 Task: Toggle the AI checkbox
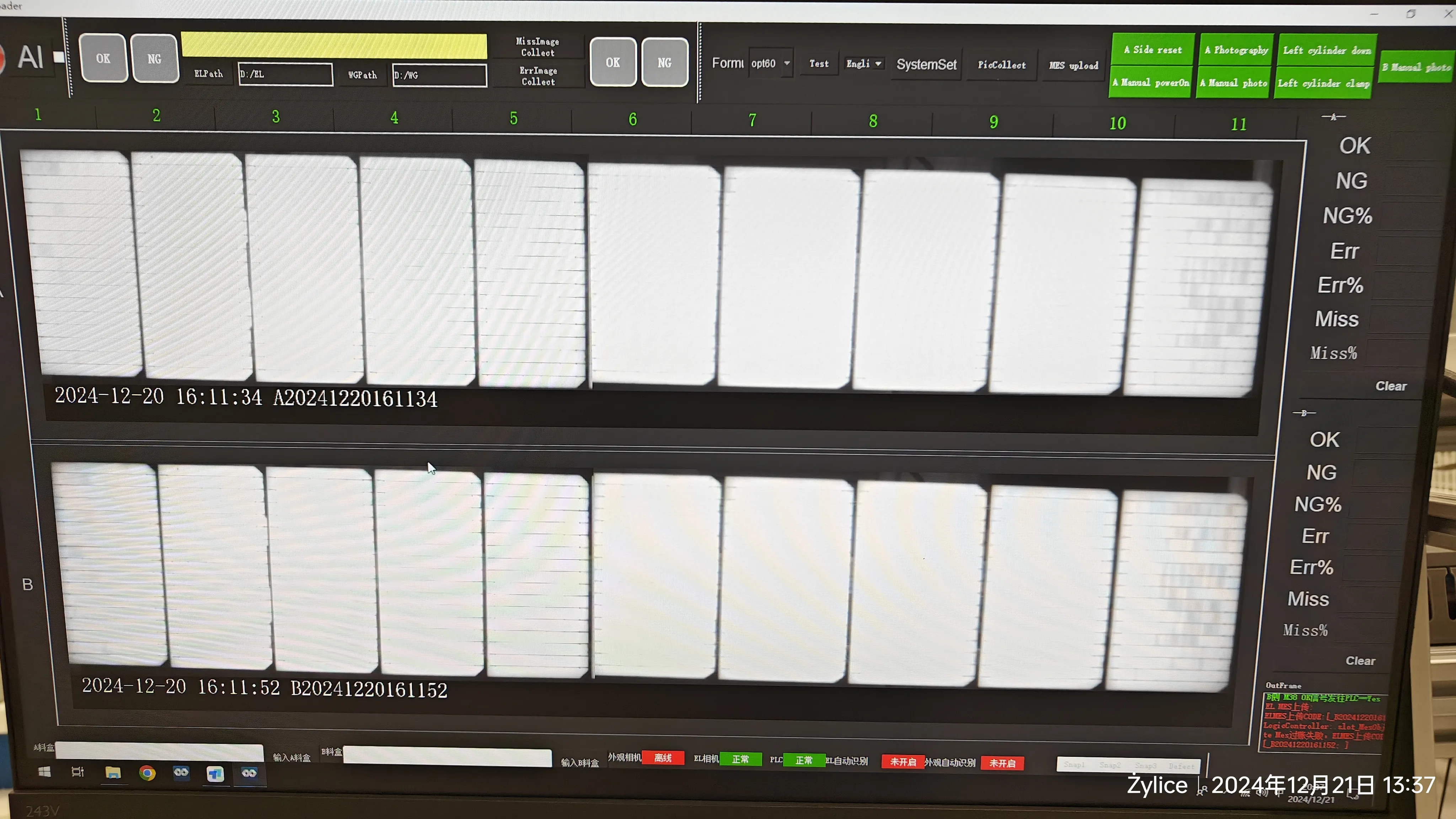(58, 57)
